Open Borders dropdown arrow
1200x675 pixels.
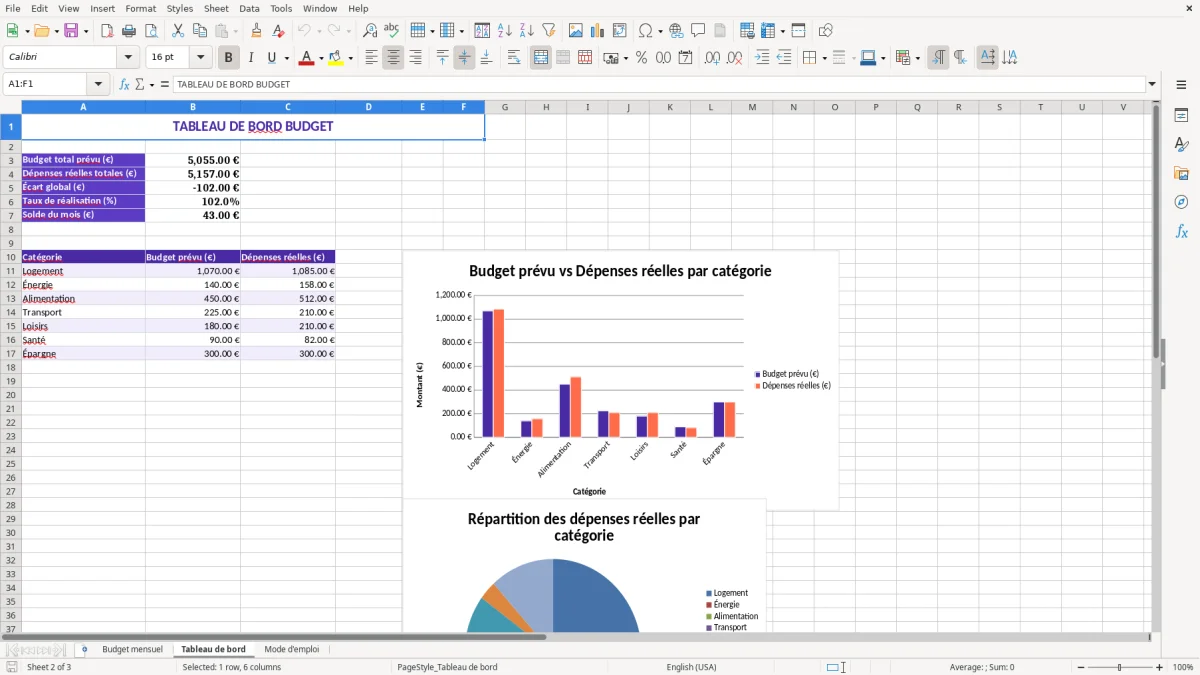(823, 59)
